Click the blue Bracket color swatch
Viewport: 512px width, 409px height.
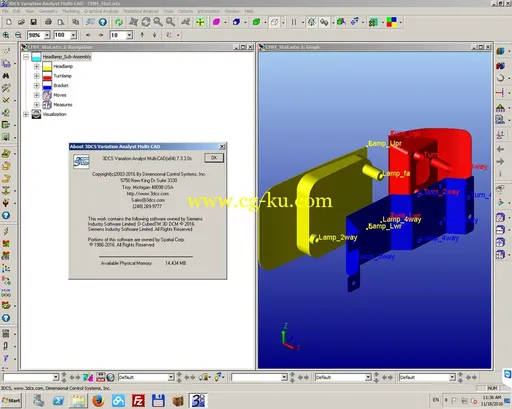pyautogui.click(x=47, y=86)
